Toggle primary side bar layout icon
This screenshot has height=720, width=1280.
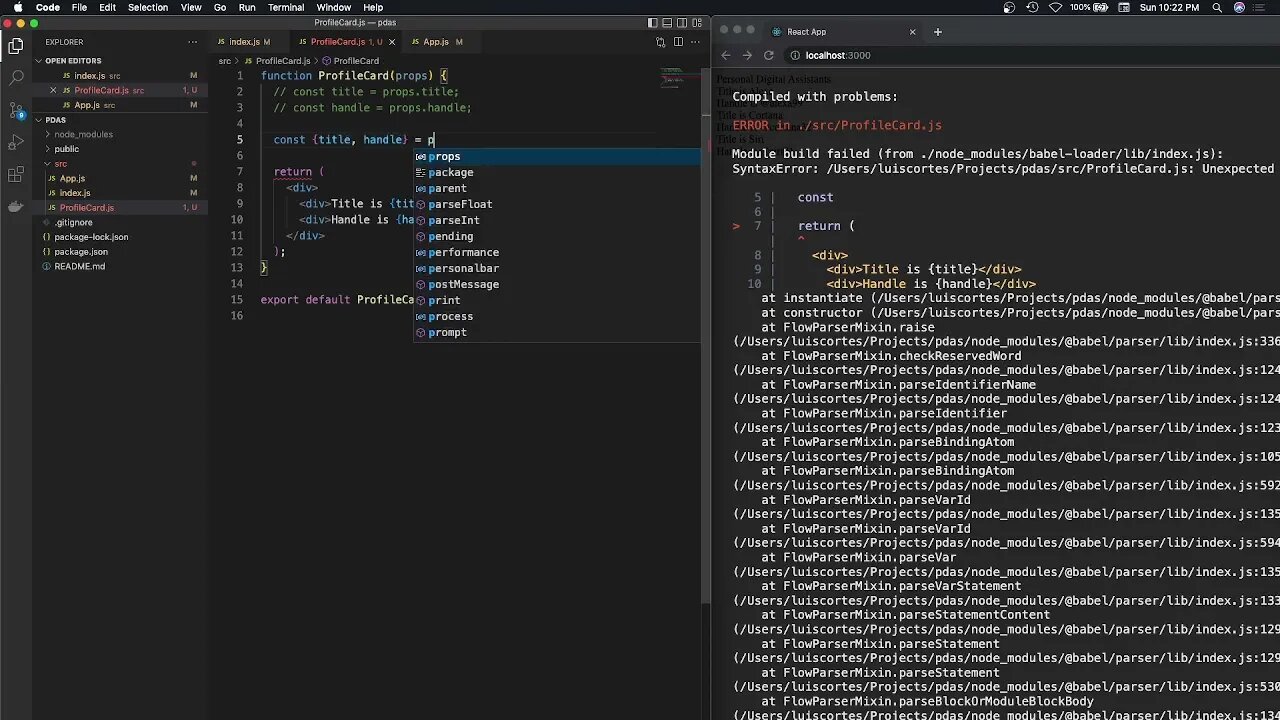point(653,22)
